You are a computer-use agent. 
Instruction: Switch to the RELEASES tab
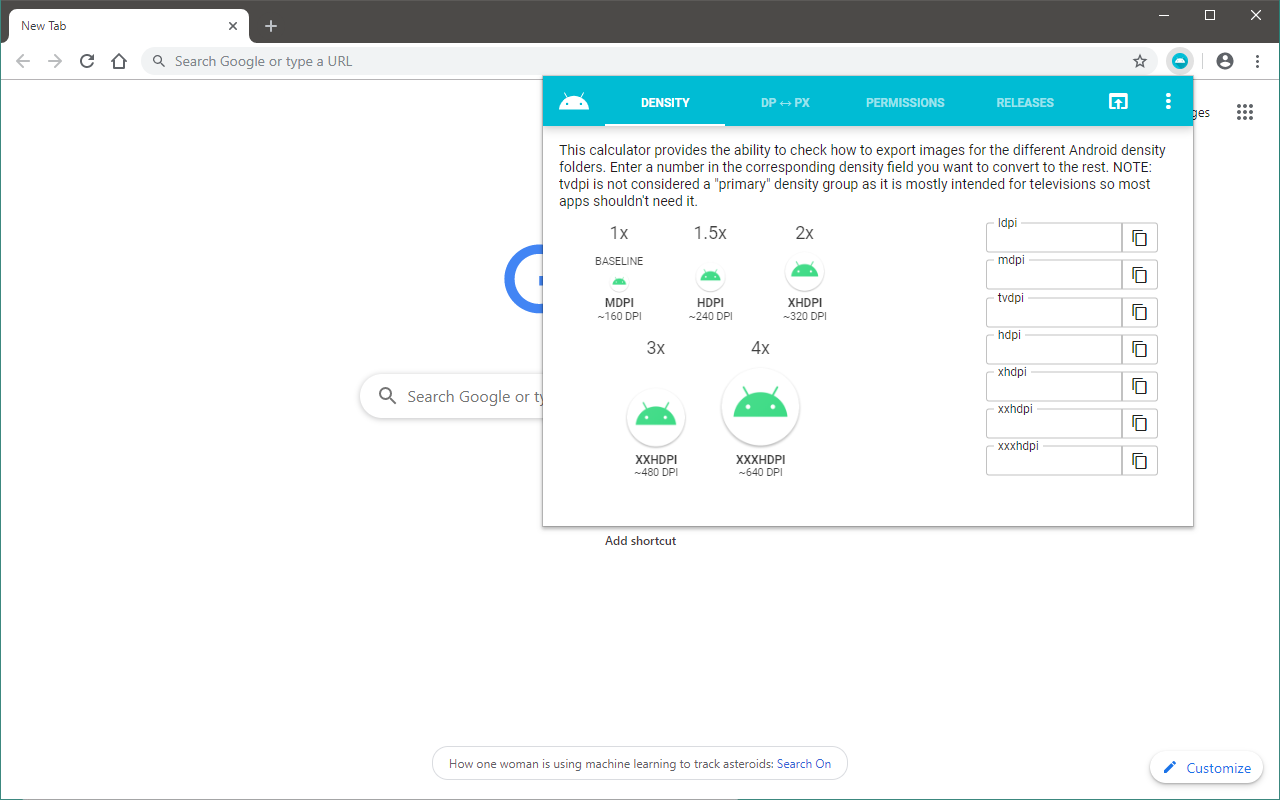[x=1025, y=102]
